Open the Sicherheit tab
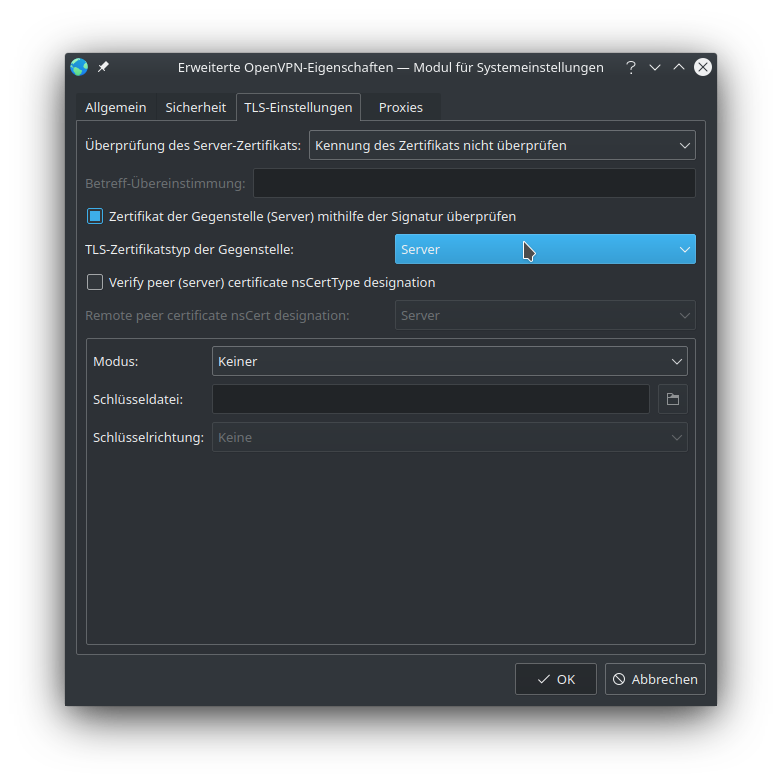The height and width of the screenshot is (783, 782). point(195,107)
